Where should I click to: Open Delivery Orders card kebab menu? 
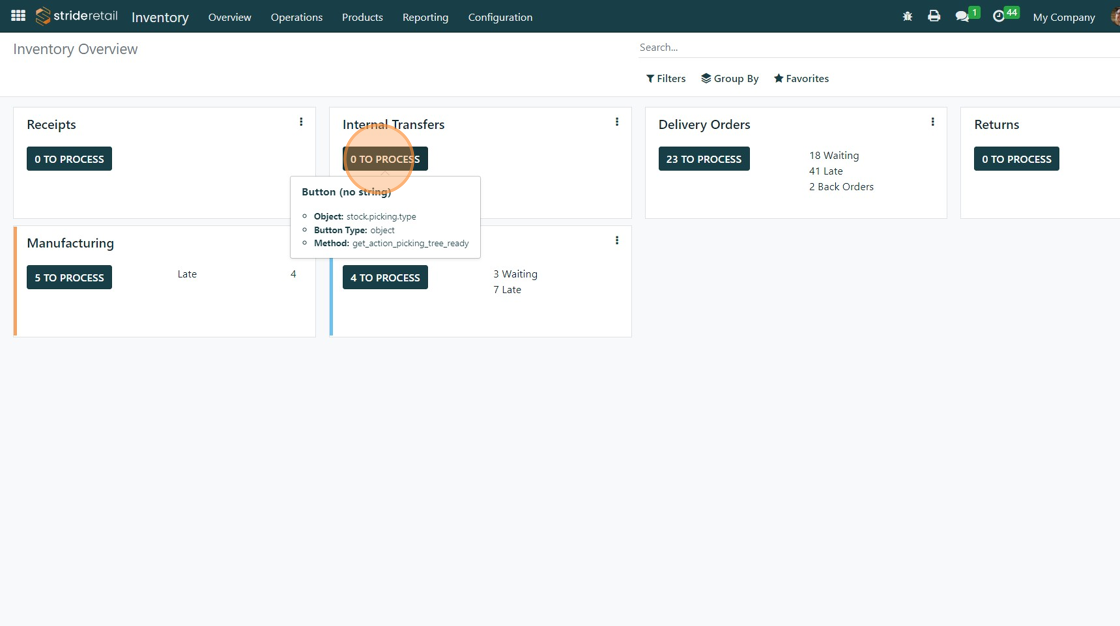pyautogui.click(x=933, y=122)
